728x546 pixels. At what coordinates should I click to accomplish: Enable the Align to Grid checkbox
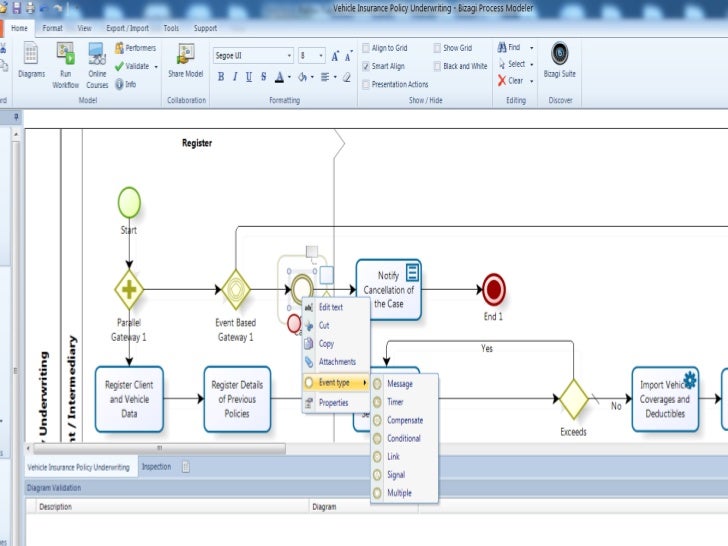click(x=366, y=48)
